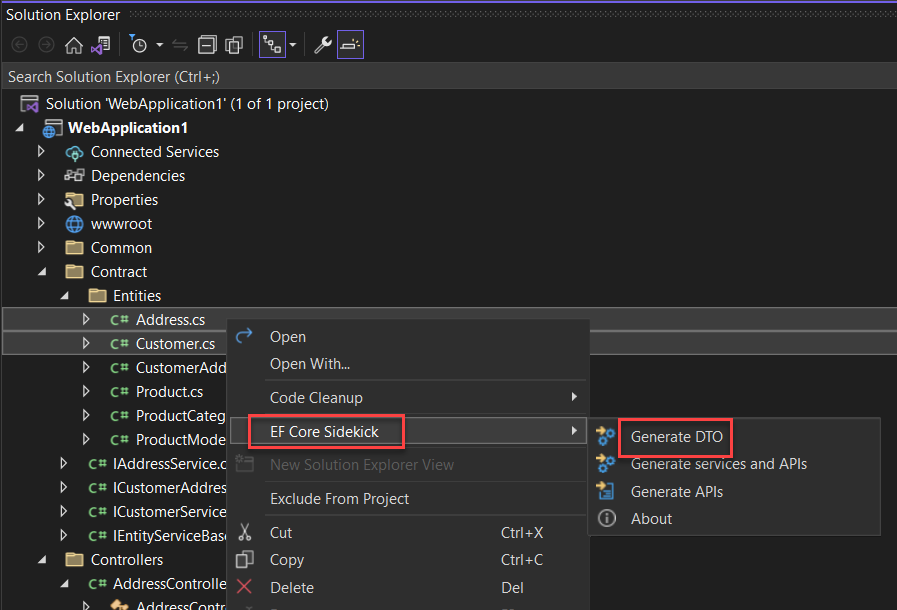Click the Switch Views toolbar icon

point(101,45)
